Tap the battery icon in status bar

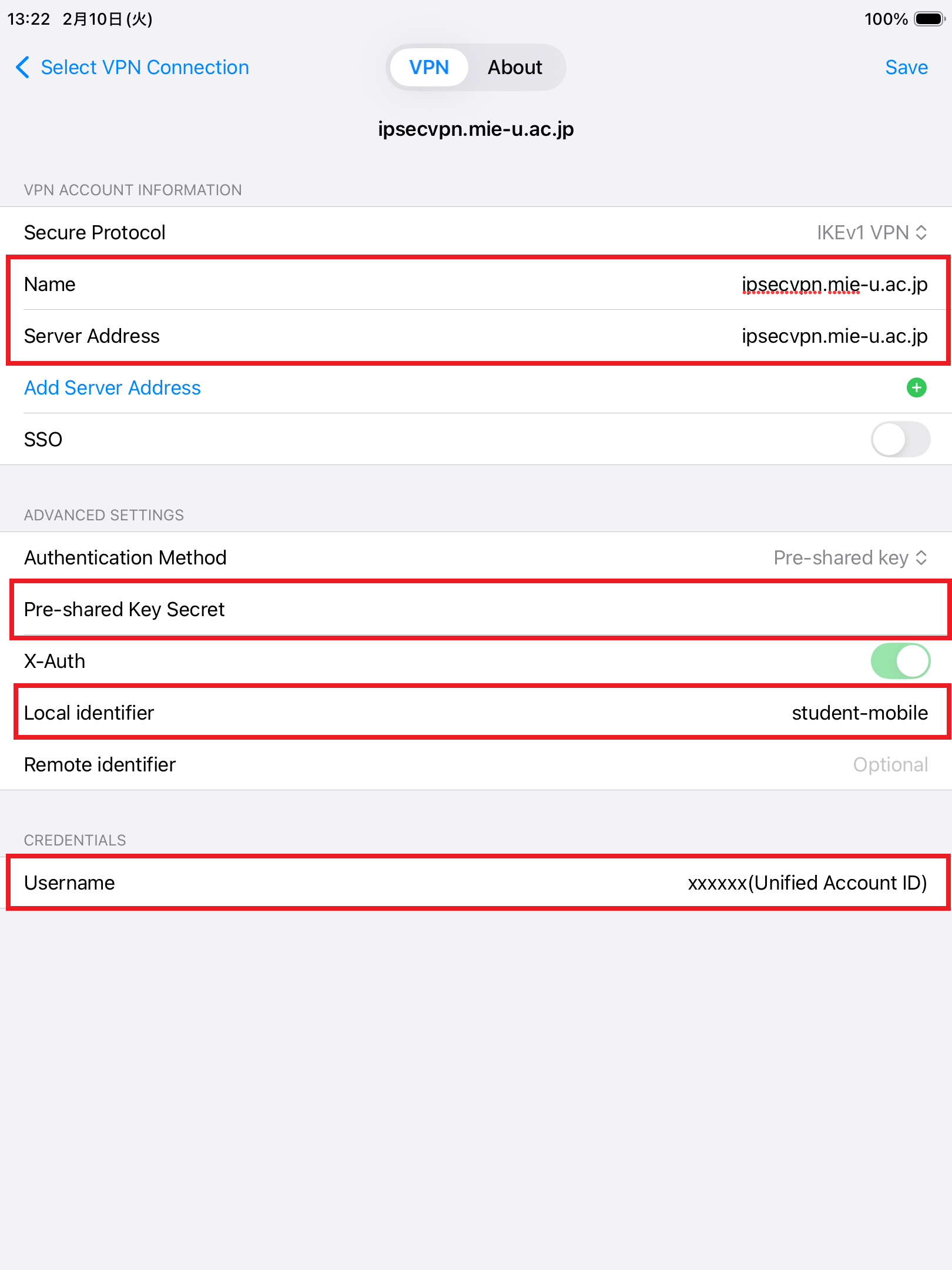930,19
